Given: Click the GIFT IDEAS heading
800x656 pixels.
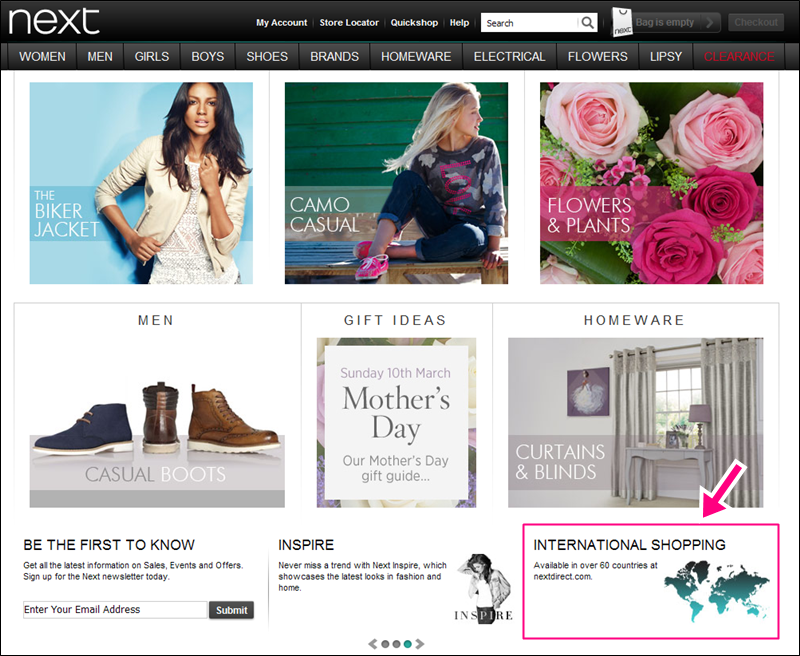Looking at the screenshot, I should pyautogui.click(x=395, y=320).
